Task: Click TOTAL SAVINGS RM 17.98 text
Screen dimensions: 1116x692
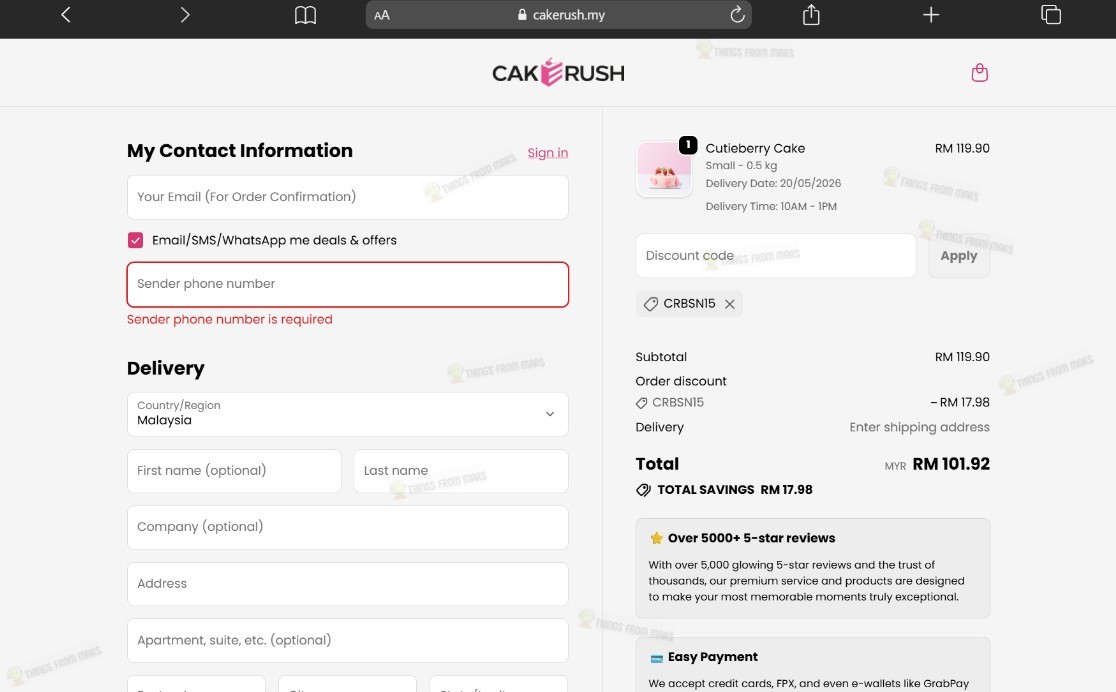Action: point(735,490)
